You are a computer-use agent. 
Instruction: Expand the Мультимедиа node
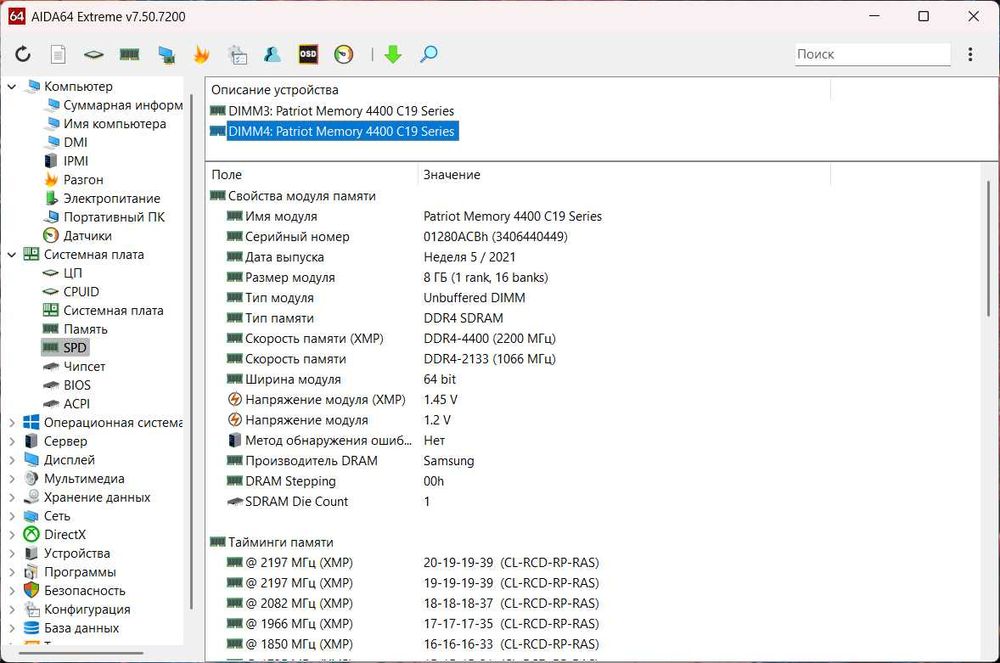pyautogui.click(x=11, y=479)
